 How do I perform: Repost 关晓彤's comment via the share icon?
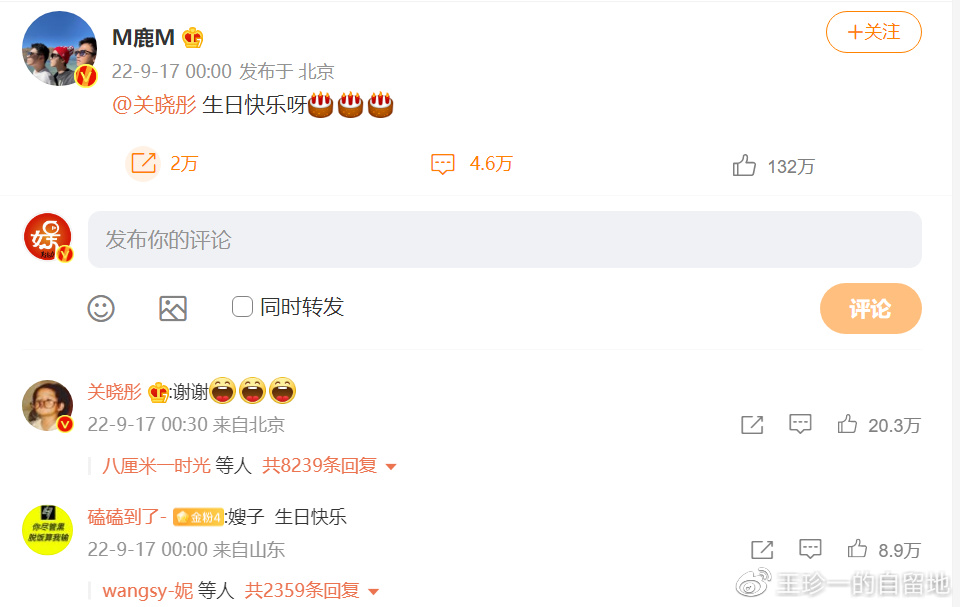[x=752, y=424]
